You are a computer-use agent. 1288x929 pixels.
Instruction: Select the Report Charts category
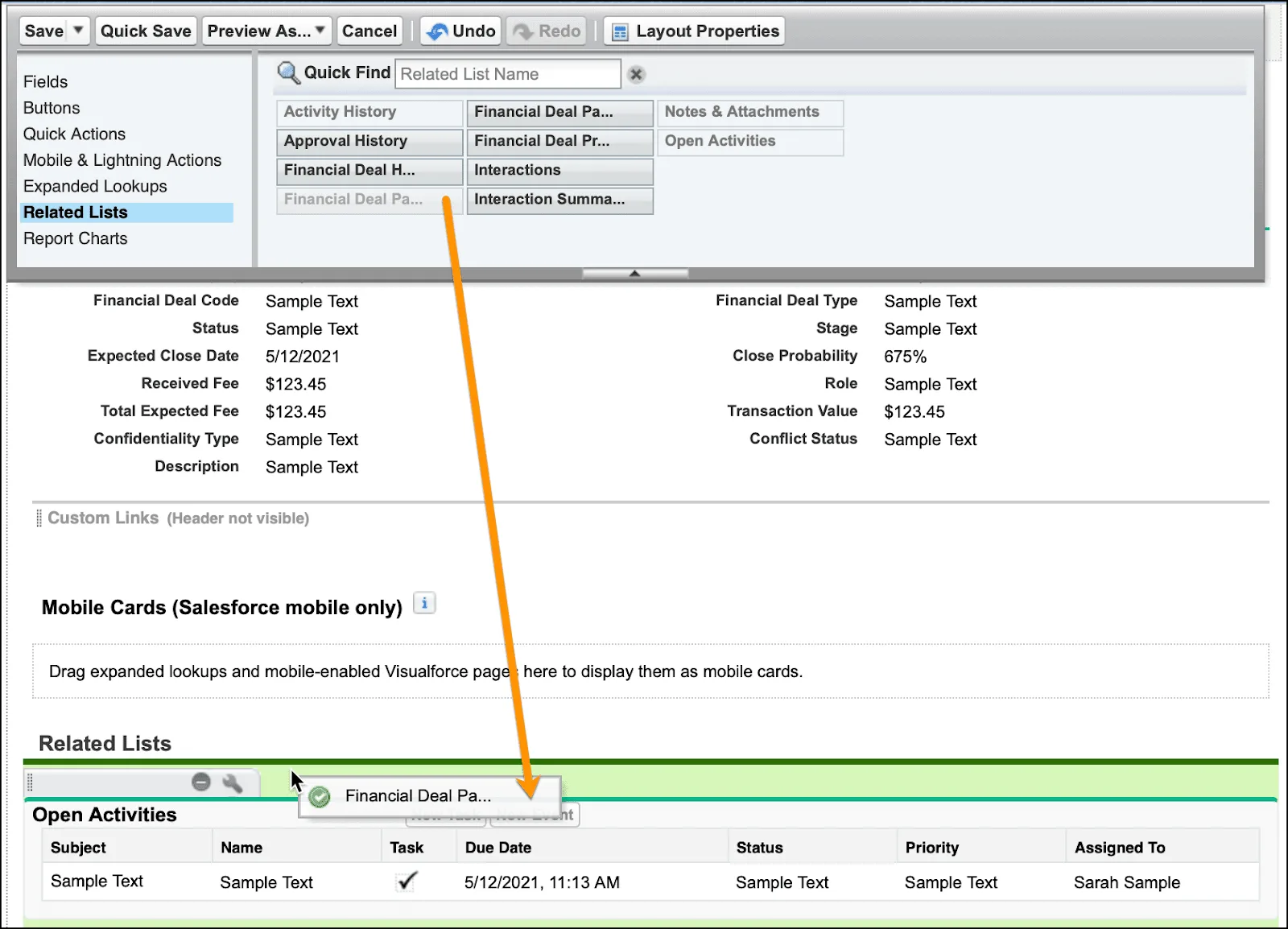pyautogui.click(x=75, y=238)
